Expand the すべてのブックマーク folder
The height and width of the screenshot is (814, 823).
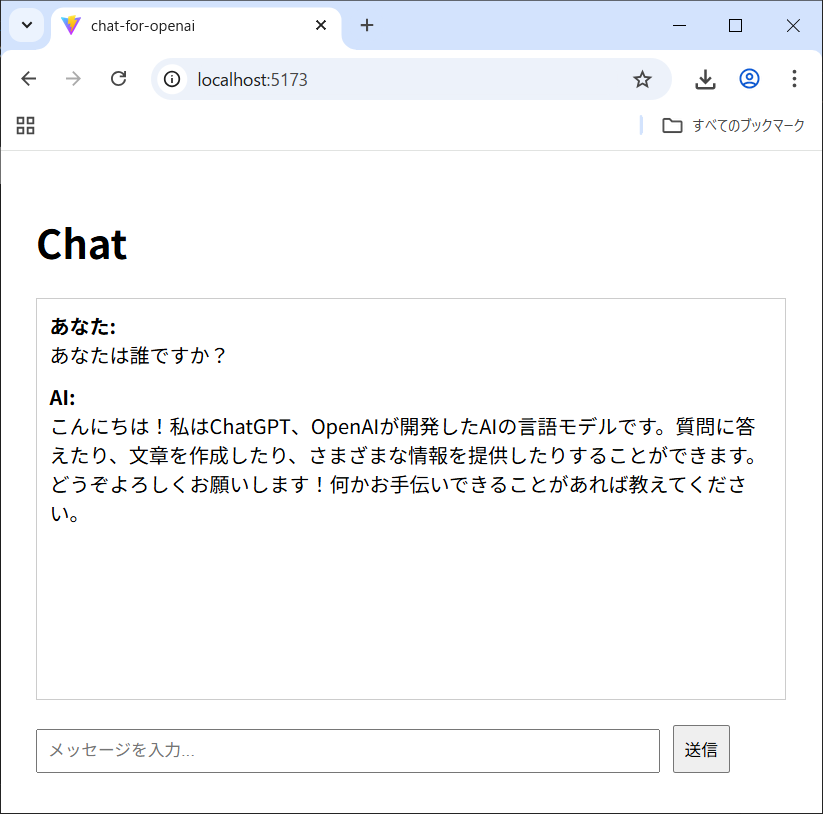tap(734, 125)
